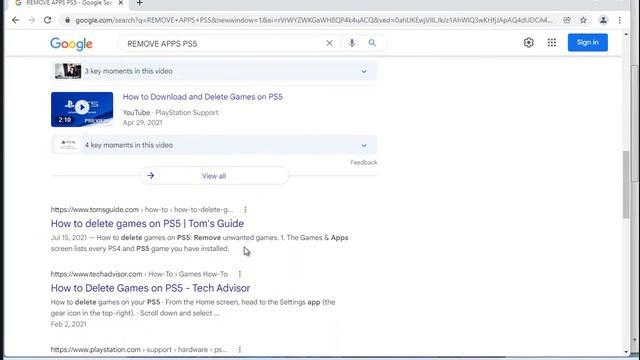Viewport: 640px width, 360px height.
Task: Open the Chrome profile avatar icon
Action: (x=603, y=20)
